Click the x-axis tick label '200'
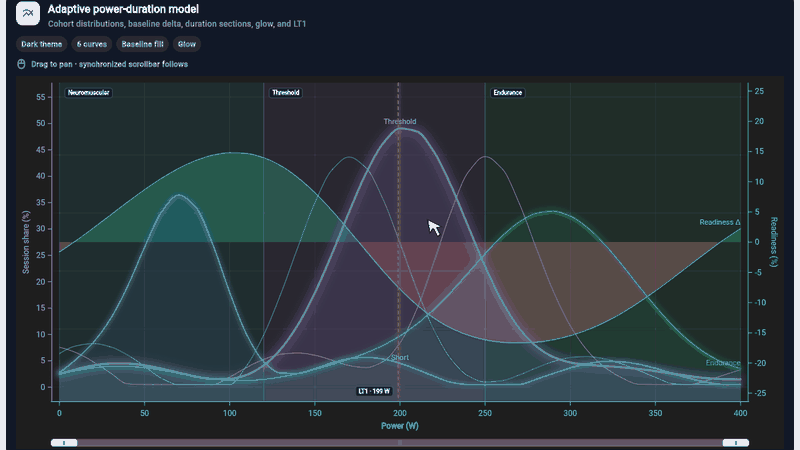This screenshot has height=450, width=800. pos(400,413)
